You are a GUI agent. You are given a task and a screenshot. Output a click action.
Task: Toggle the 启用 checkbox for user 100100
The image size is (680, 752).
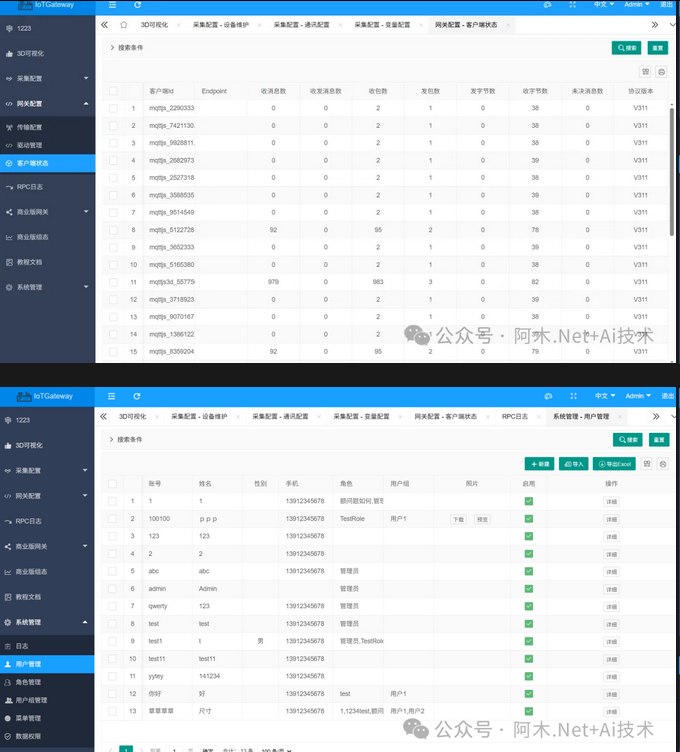[529, 519]
